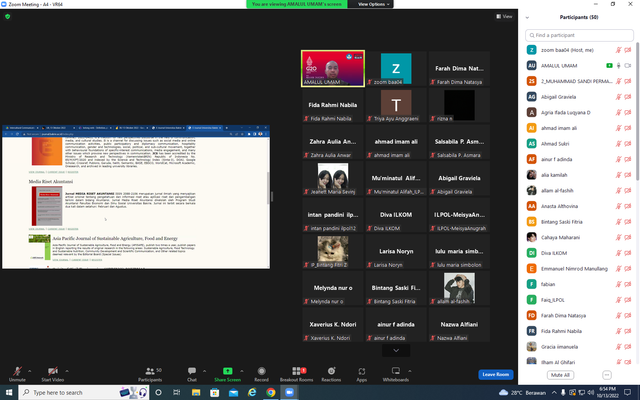The width and height of the screenshot is (640, 400).
Task: Select Gracia imanuela in participant list
Action: [579, 347]
